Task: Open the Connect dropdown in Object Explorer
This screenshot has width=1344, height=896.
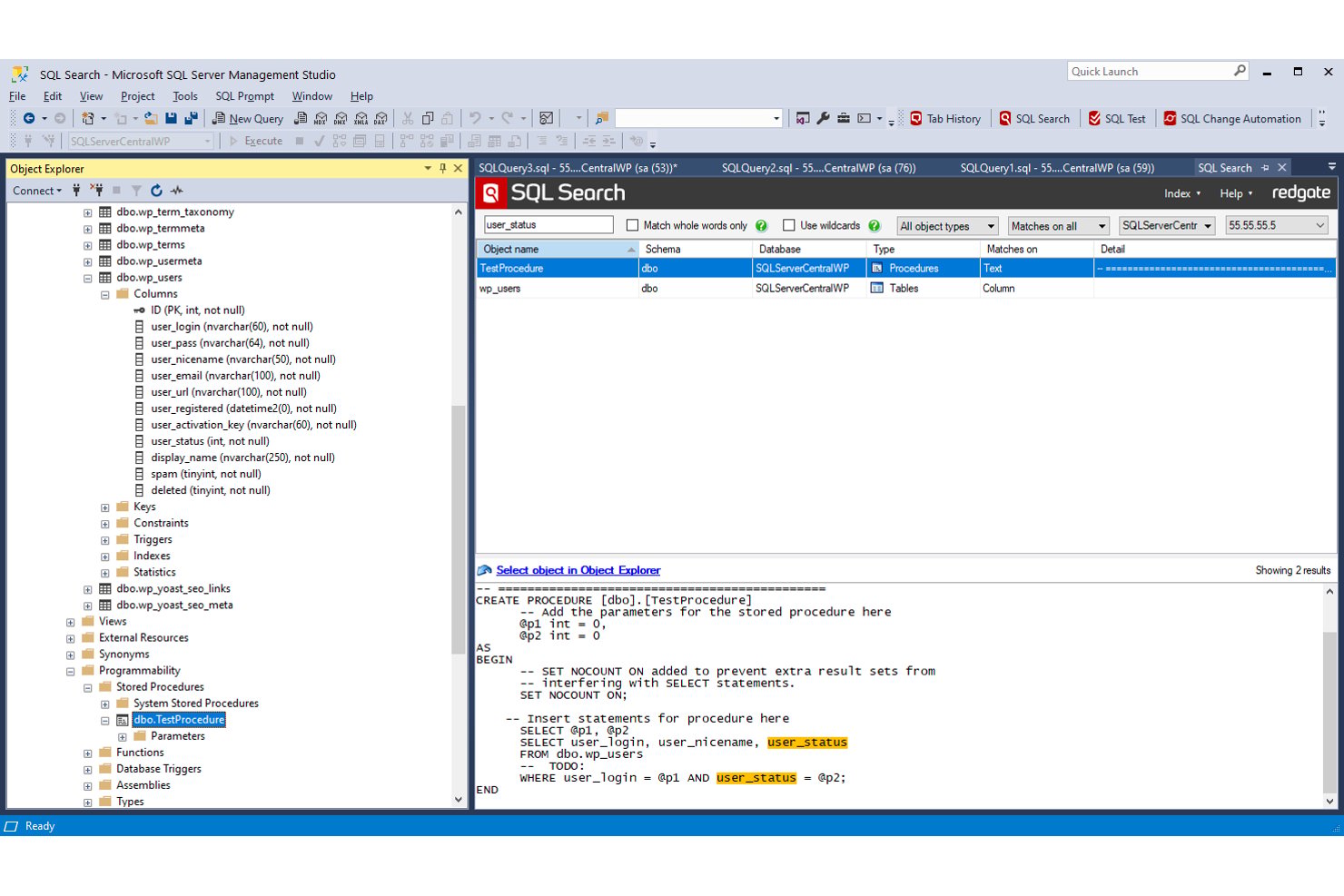Action: (37, 191)
